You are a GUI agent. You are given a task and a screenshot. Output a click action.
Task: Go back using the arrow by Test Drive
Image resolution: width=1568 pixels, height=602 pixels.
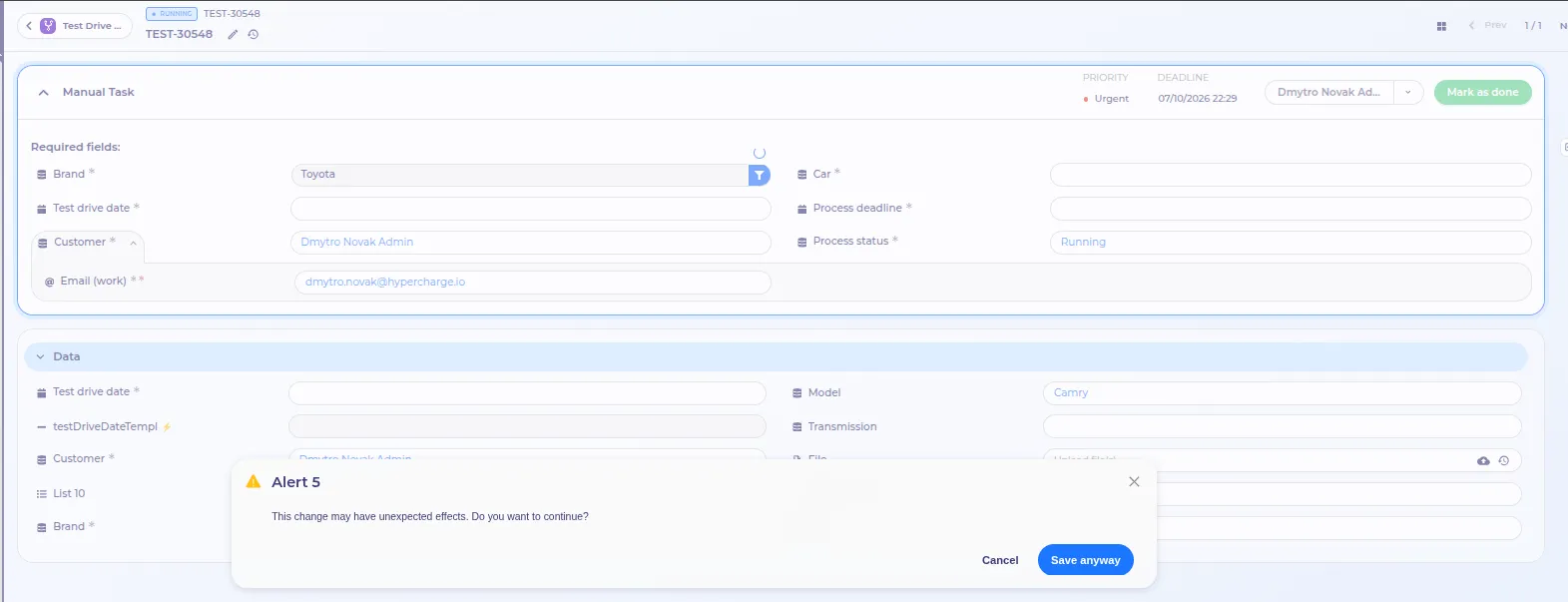[29, 26]
